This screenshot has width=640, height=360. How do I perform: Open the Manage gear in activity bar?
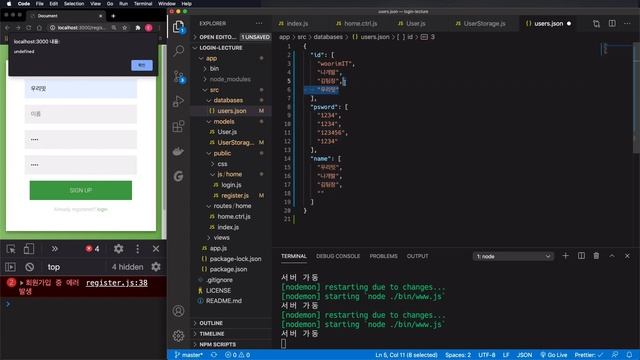tap(178, 336)
